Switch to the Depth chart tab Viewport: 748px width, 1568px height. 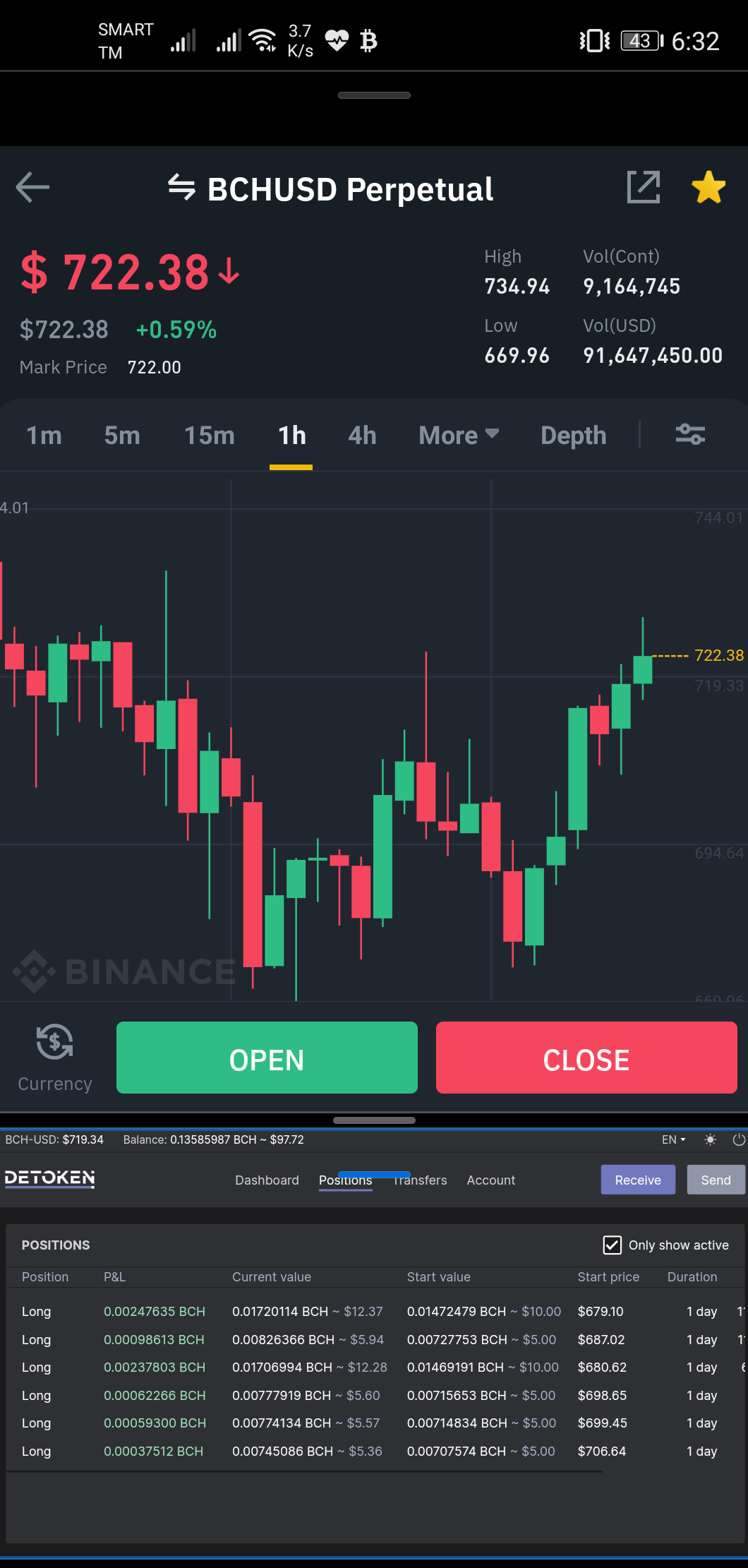coord(573,436)
